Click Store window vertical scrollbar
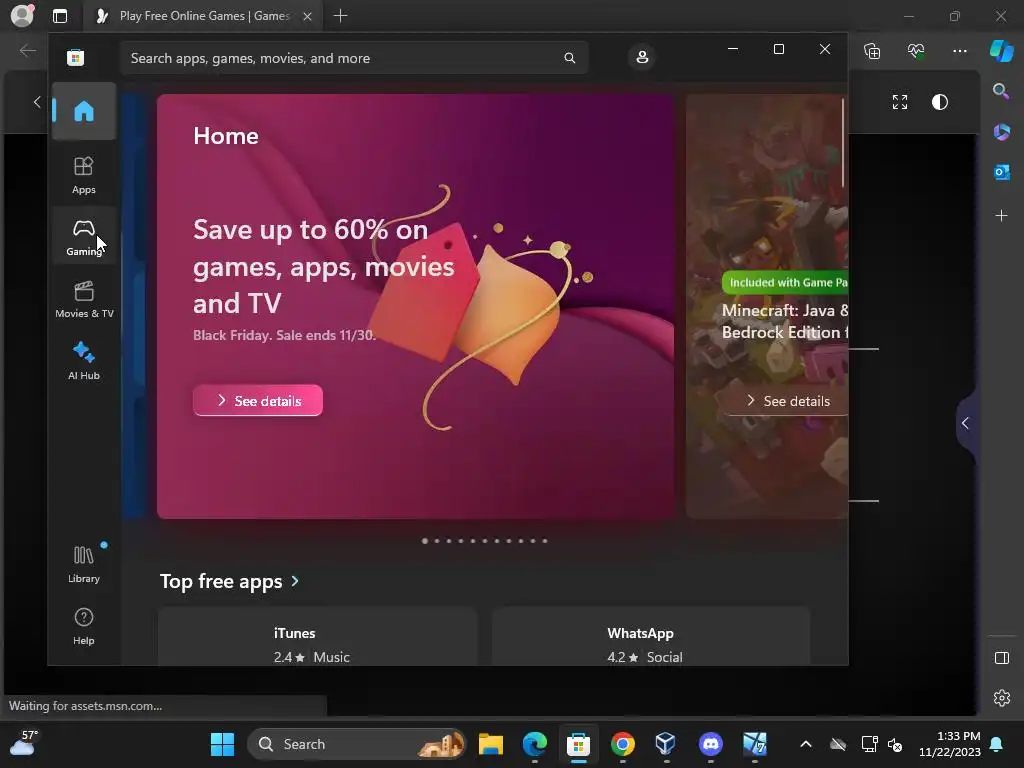 coord(843,142)
